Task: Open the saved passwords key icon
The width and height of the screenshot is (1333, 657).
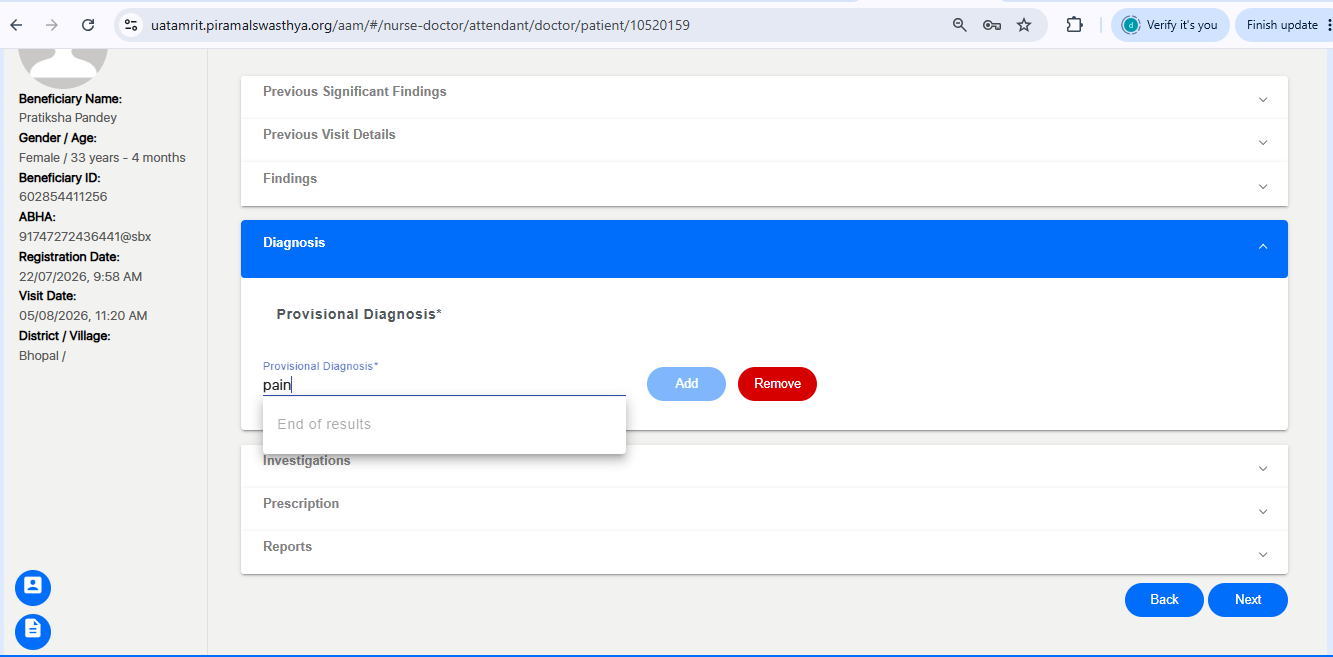Action: click(992, 25)
